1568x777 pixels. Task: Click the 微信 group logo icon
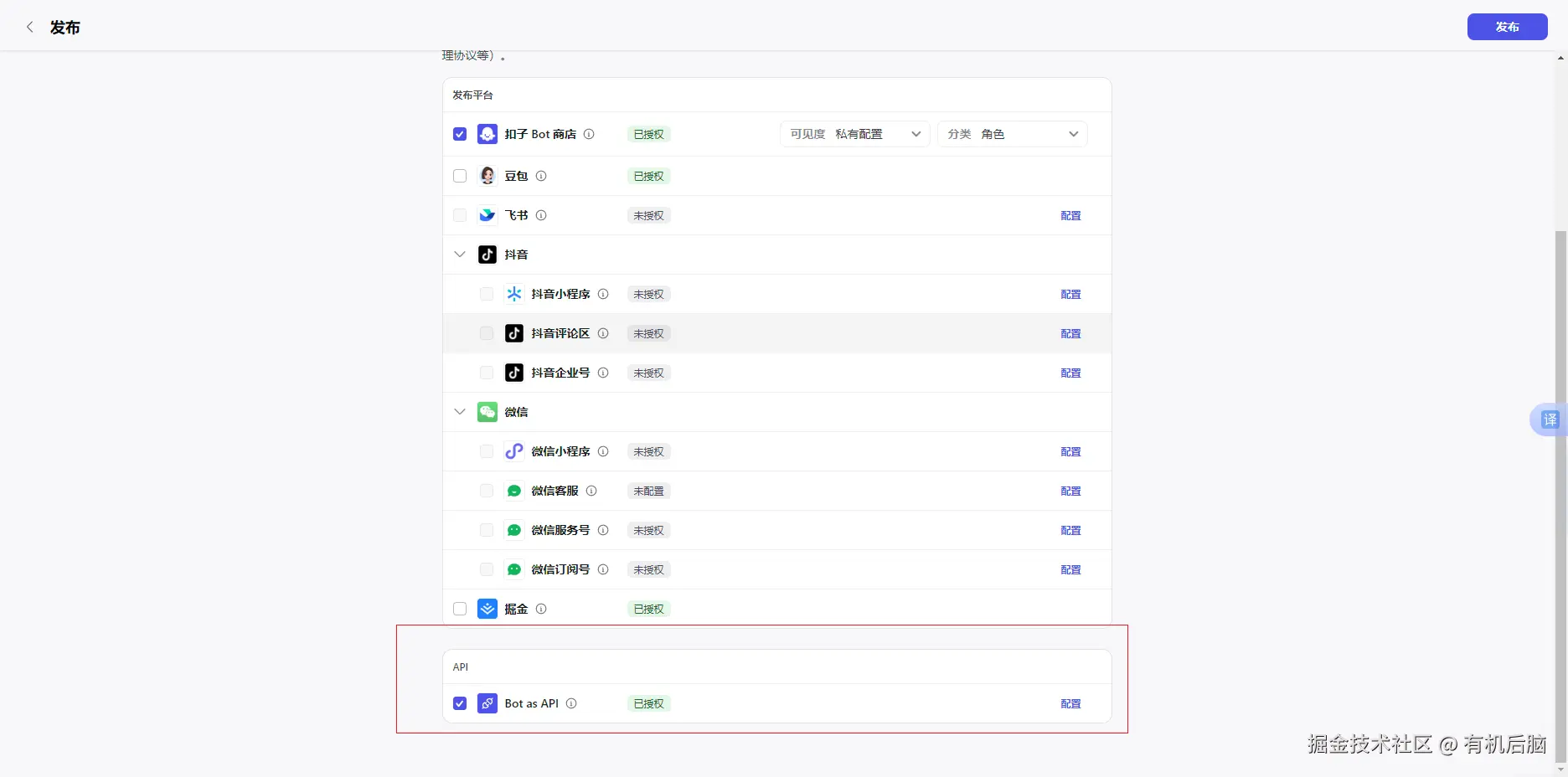[x=487, y=412]
